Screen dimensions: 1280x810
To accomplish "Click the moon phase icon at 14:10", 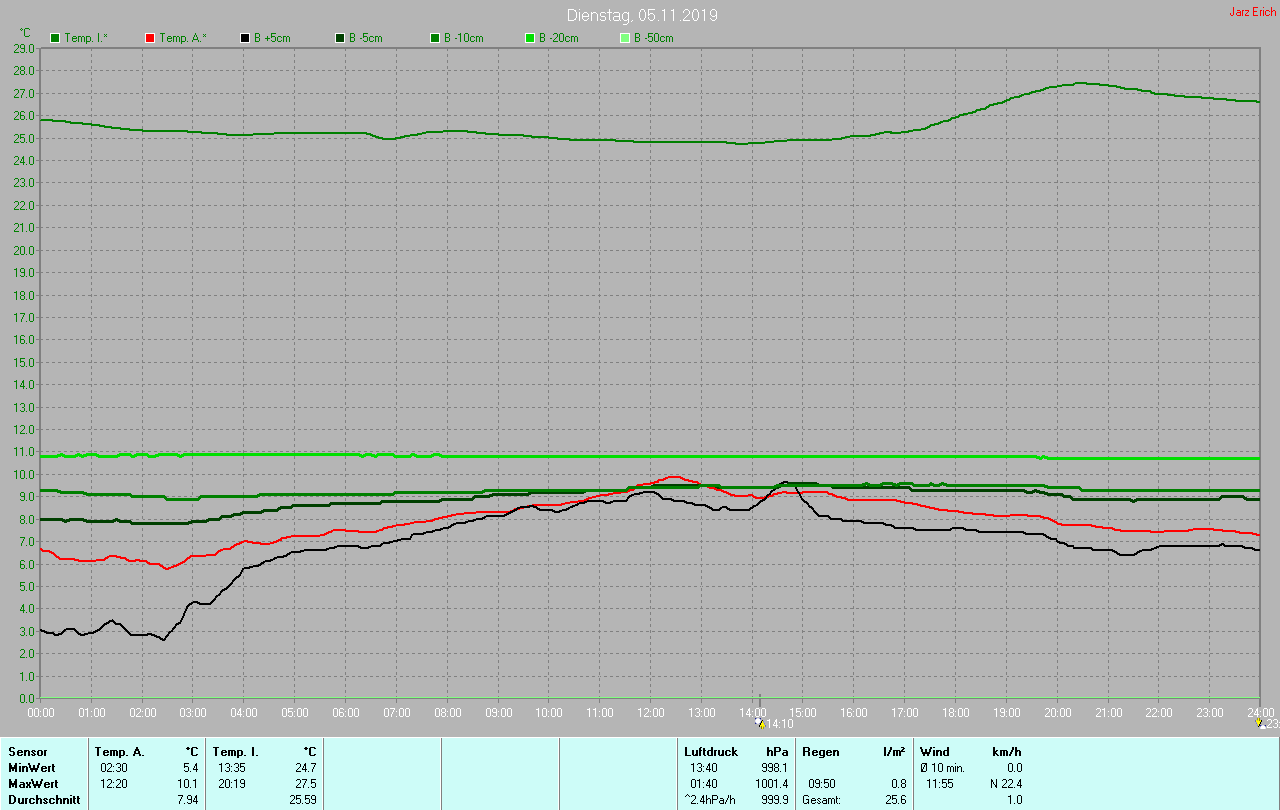I will (x=761, y=723).
